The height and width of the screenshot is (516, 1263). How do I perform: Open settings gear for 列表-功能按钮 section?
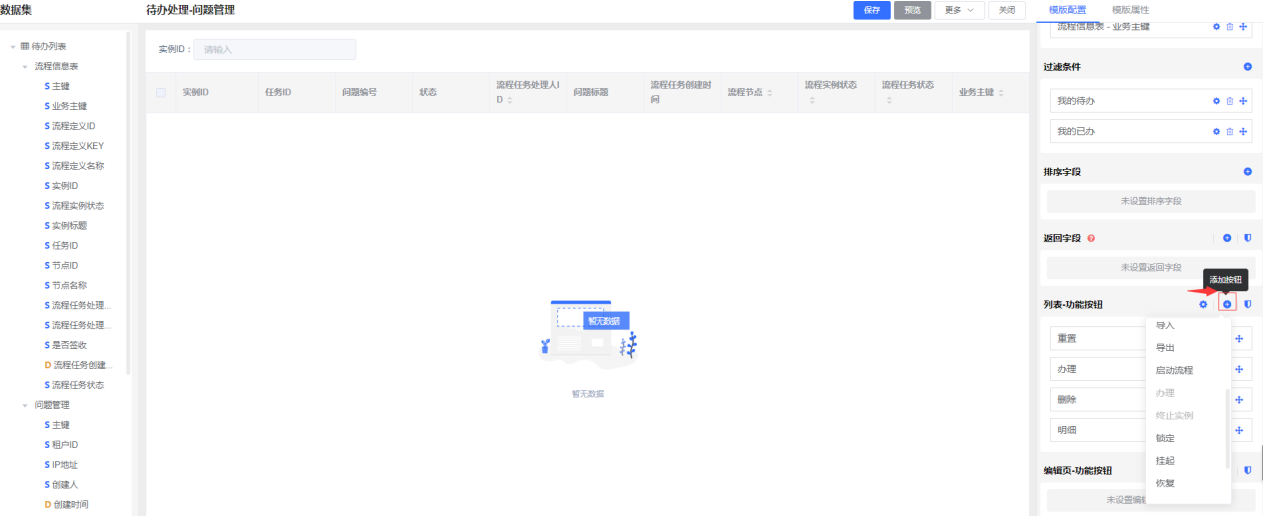pos(1203,304)
